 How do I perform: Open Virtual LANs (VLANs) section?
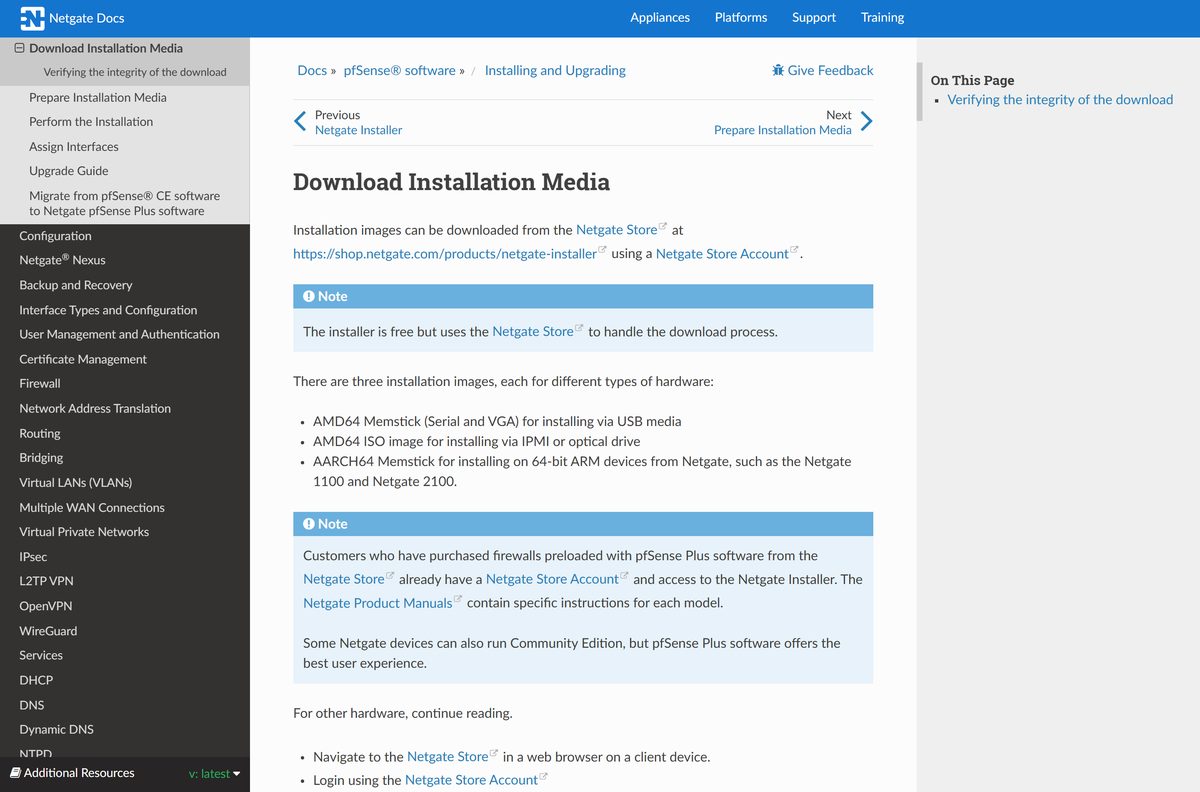(x=76, y=482)
